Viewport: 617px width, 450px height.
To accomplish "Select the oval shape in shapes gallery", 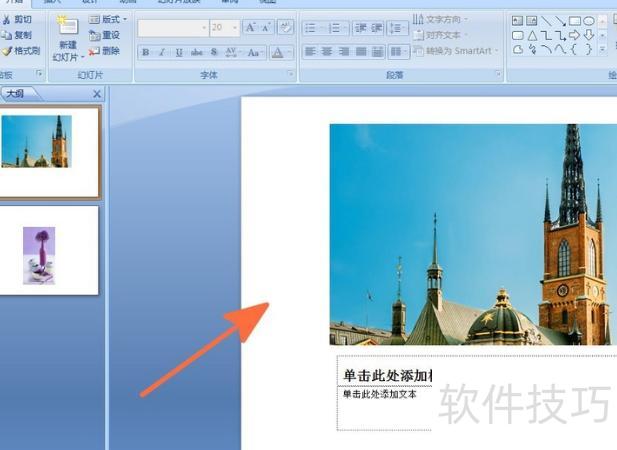I will [589, 20].
